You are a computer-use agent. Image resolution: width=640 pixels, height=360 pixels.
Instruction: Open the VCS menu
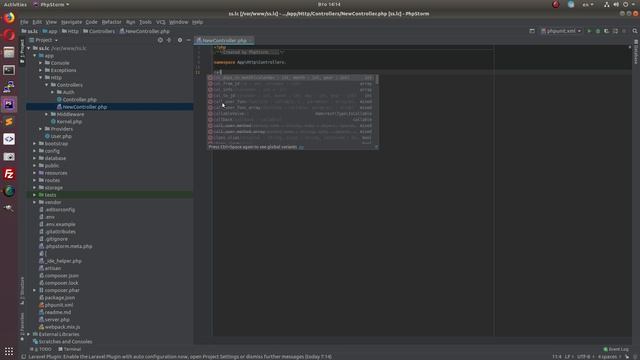click(x=160, y=22)
